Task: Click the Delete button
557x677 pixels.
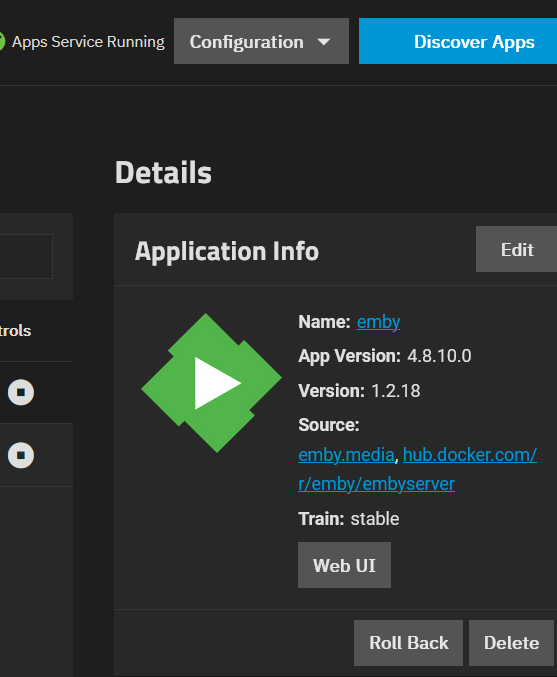Action: tap(511, 643)
